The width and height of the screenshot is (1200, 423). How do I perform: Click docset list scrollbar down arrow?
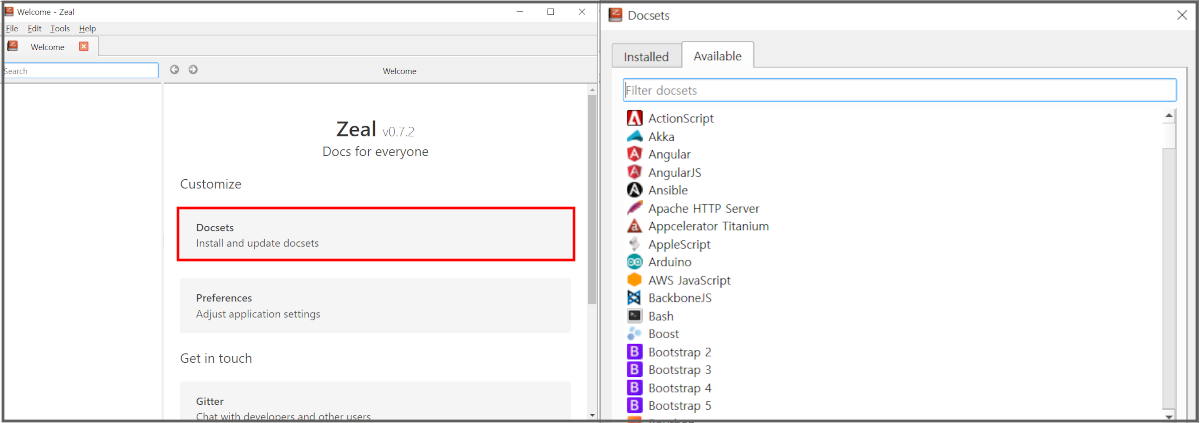point(1169,413)
